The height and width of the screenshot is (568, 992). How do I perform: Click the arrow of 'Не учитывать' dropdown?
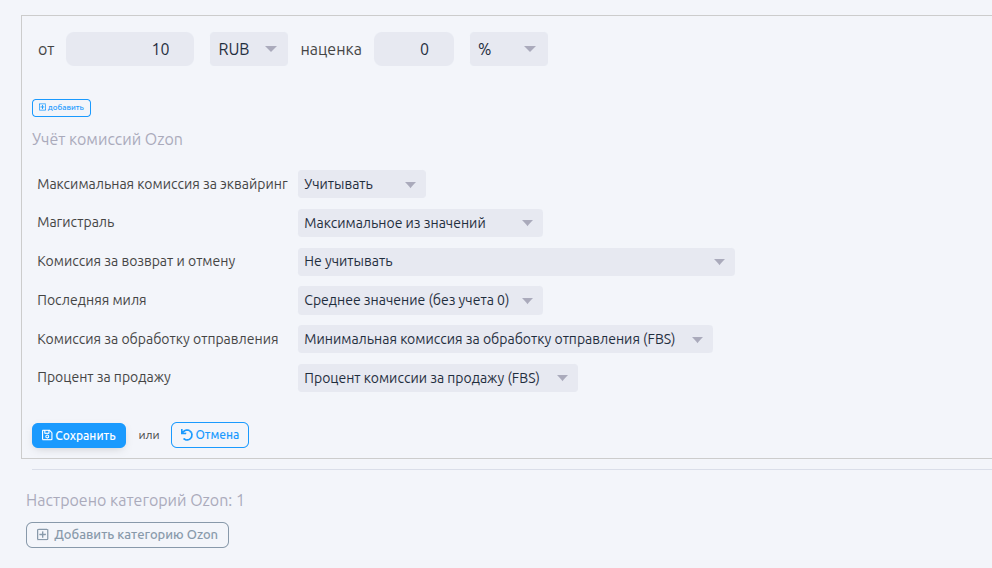tap(718, 262)
